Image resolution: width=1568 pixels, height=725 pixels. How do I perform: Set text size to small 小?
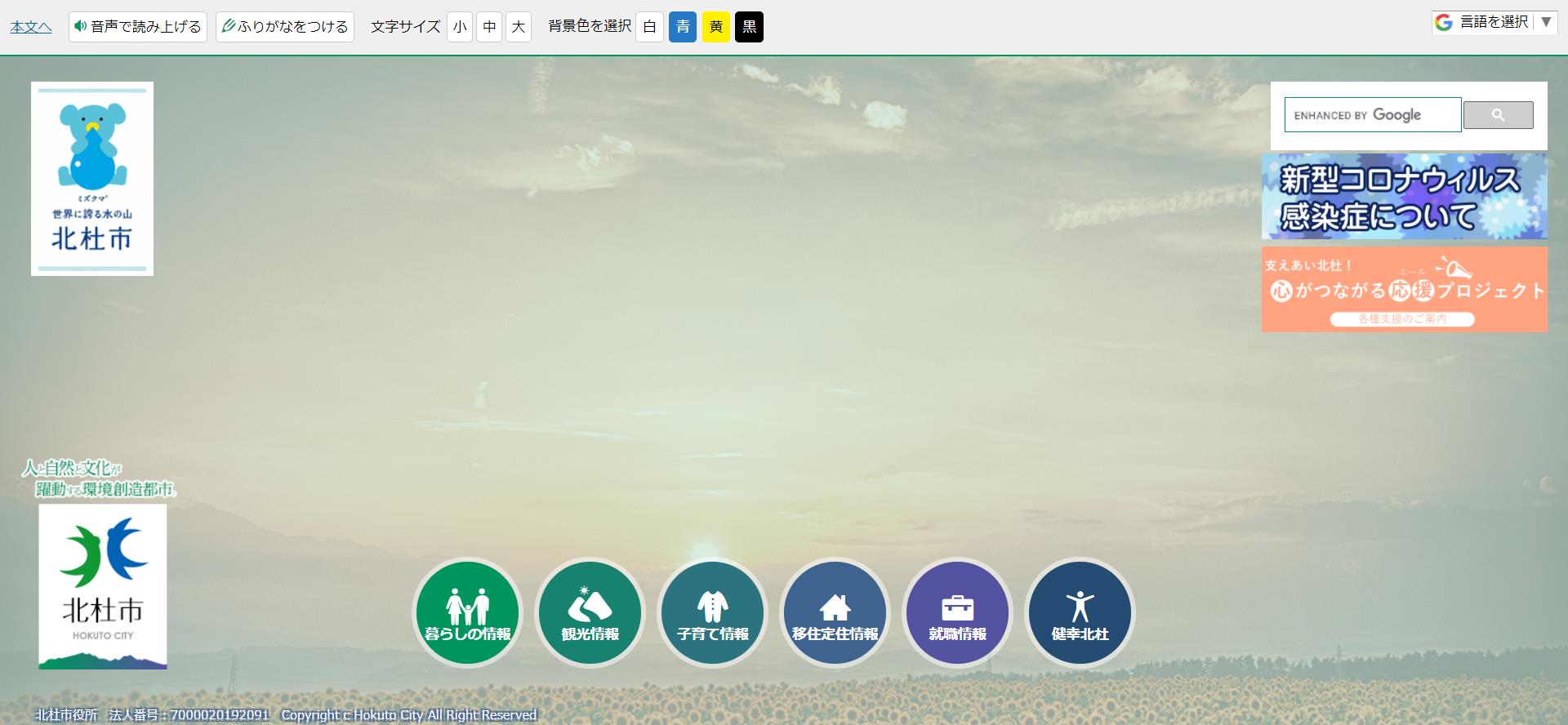(x=460, y=27)
